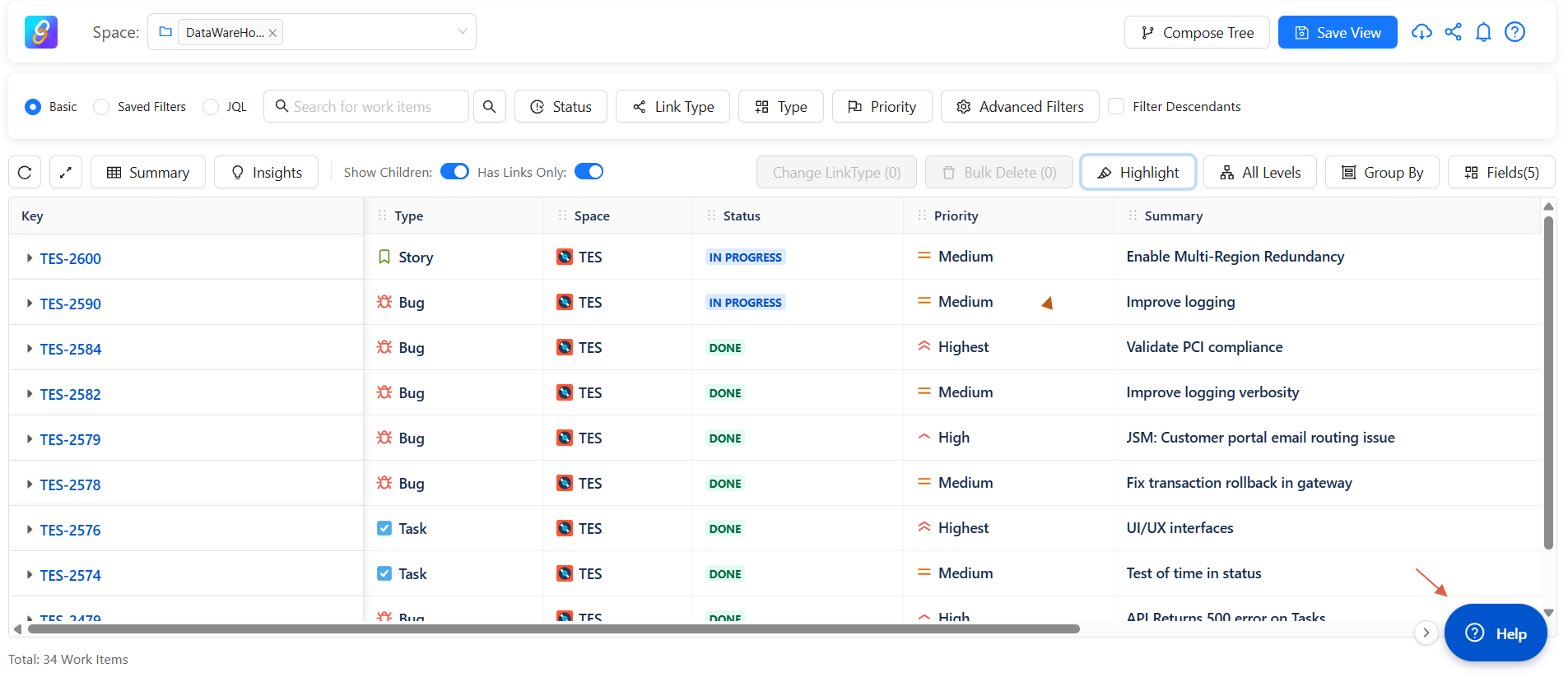1568x677 pixels.
Task: Check the Filter Descendants box
Action: click(x=1116, y=106)
